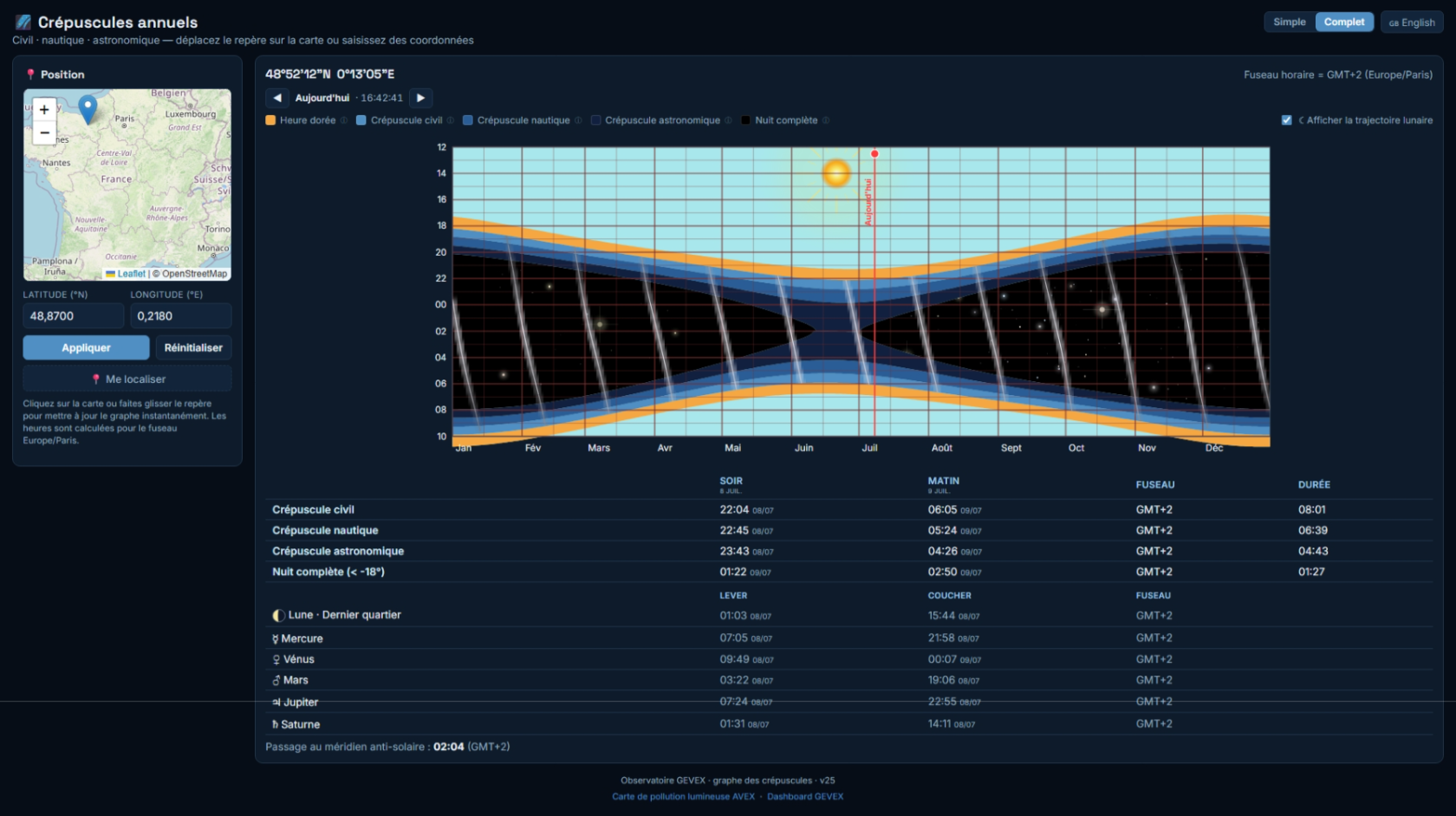The height and width of the screenshot is (816, 1456).
Task: Zoom in on the position map
Action: tap(44, 110)
